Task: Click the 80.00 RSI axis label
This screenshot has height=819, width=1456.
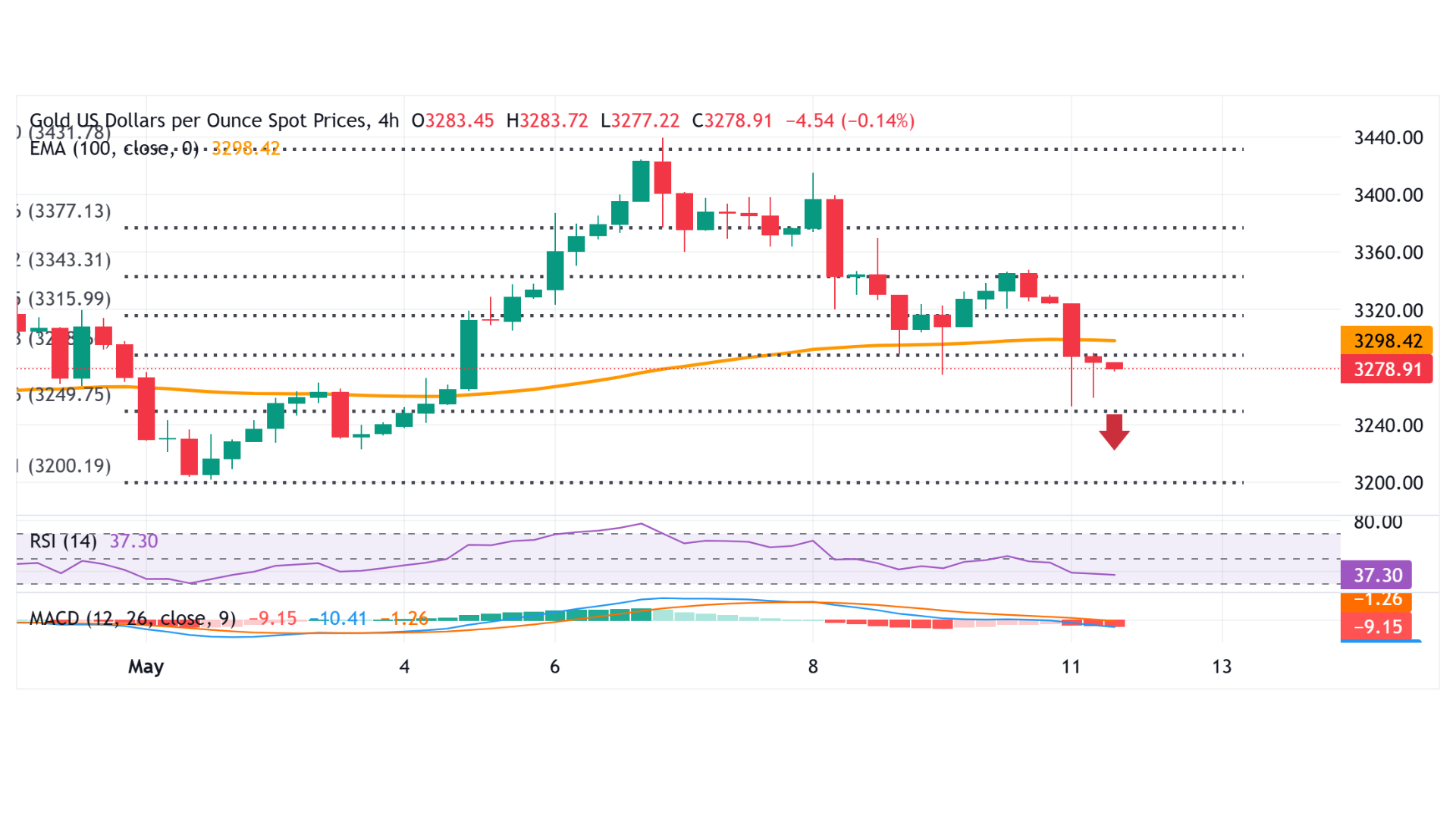Action: pyautogui.click(x=1378, y=522)
